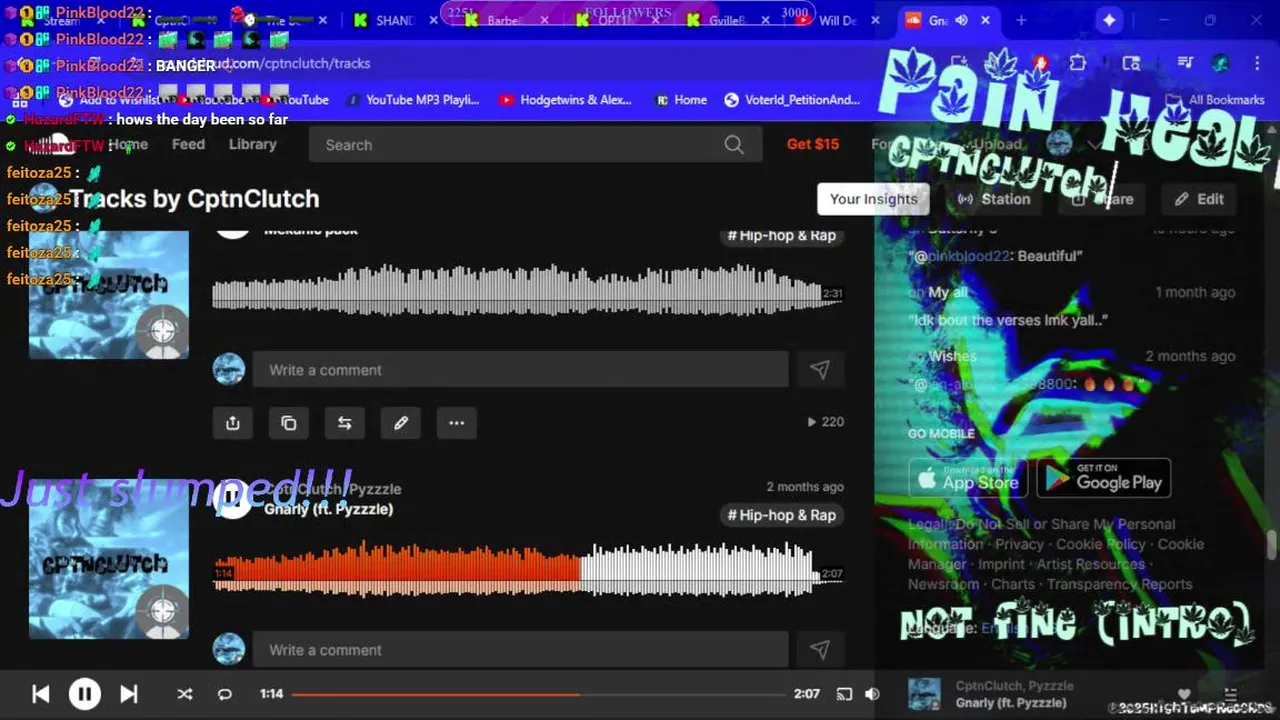Open the Artist Resources footer link
This screenshot has width=1280, height=720.
1090,564
